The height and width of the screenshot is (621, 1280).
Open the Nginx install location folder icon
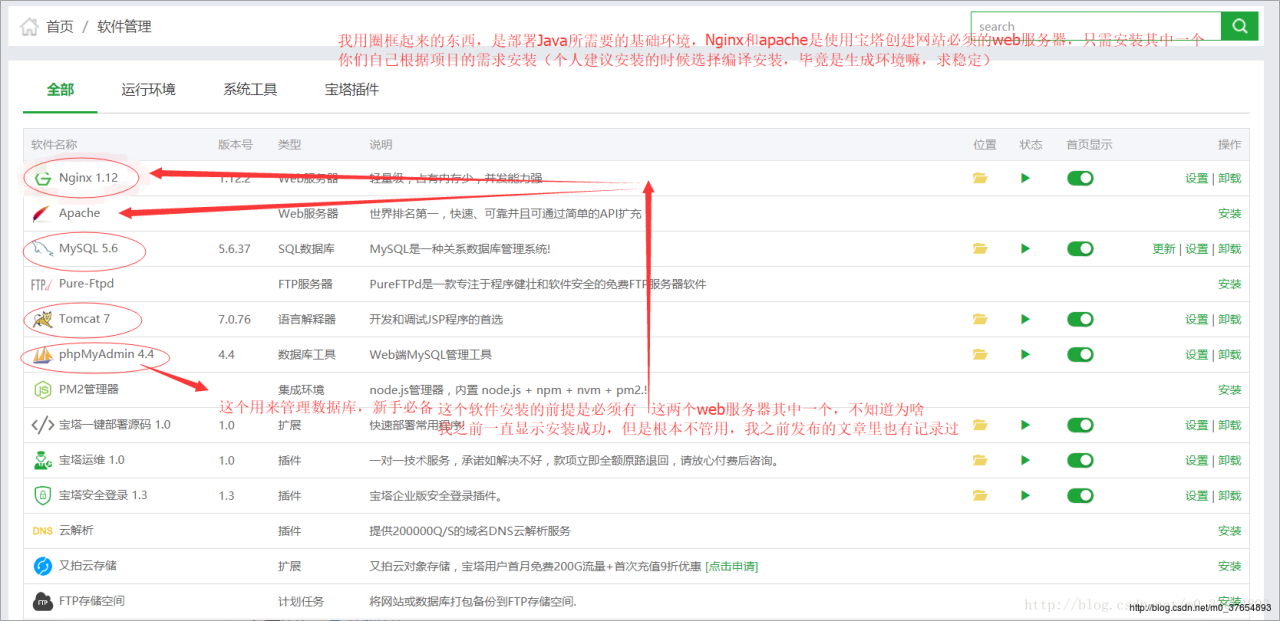click(x=980, y=178)
